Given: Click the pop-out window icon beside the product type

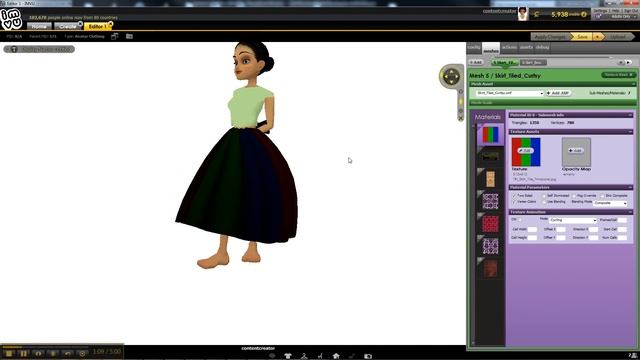Looking at the screenshot, I should (115, 36).
